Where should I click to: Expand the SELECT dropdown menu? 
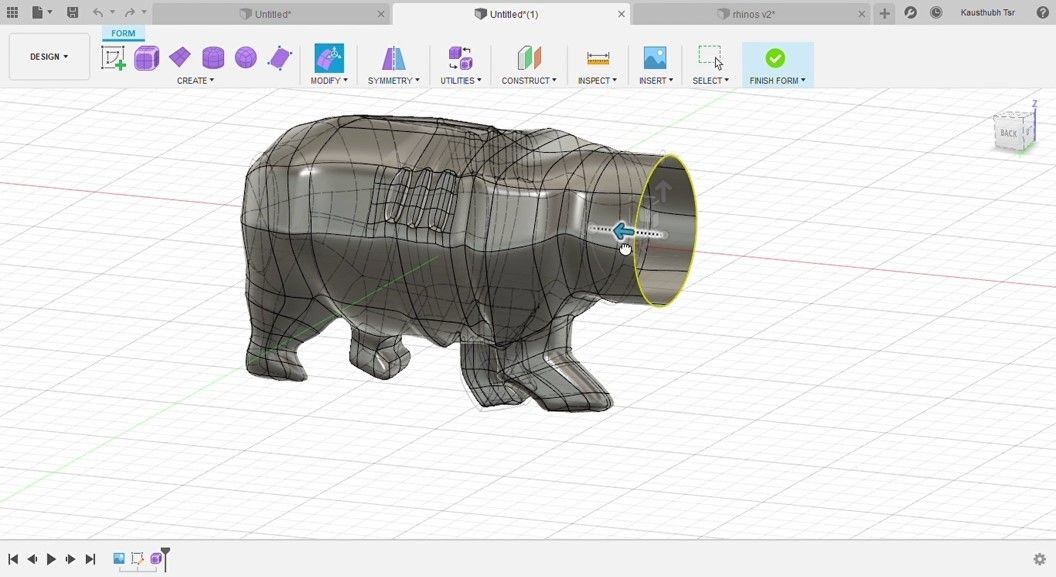coord(711,80)
